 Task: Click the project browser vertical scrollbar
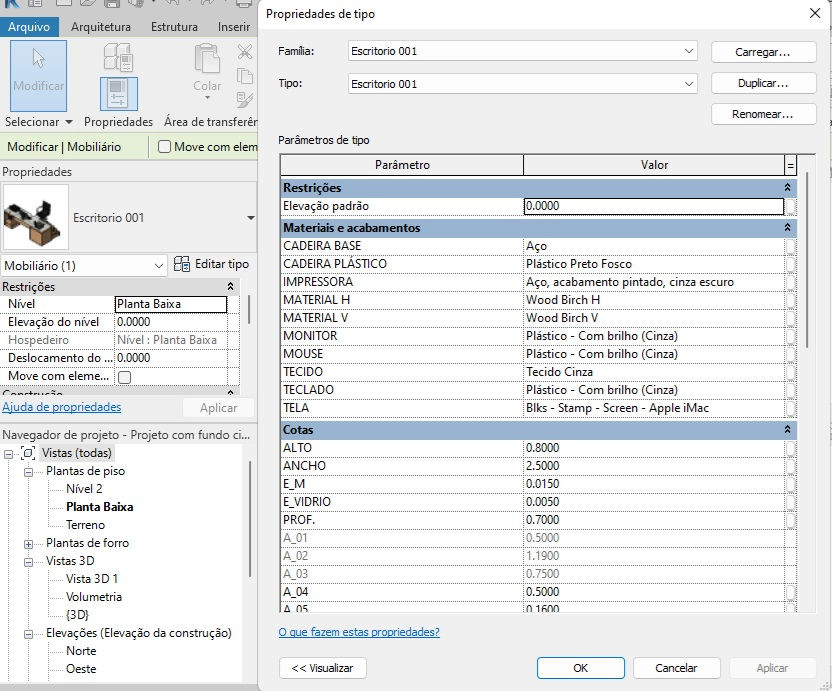tap(249, 520)
